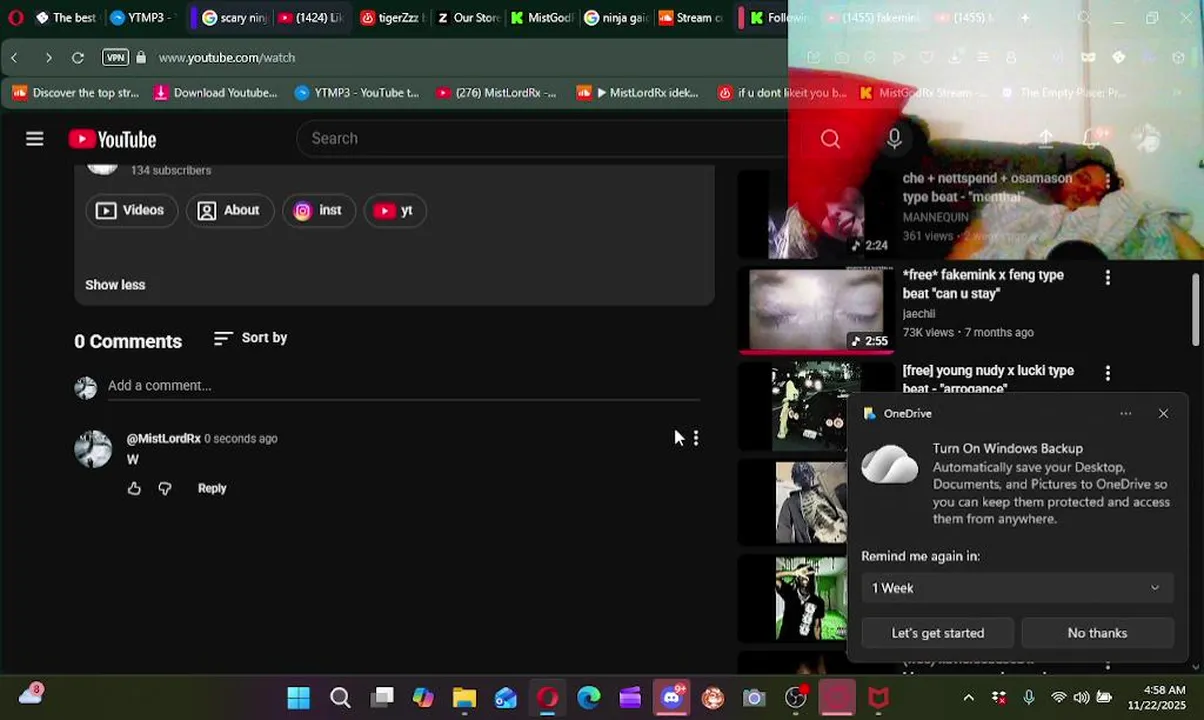Open the three-dot menu on the W comment
The image size is (1204, 720).
696,438
